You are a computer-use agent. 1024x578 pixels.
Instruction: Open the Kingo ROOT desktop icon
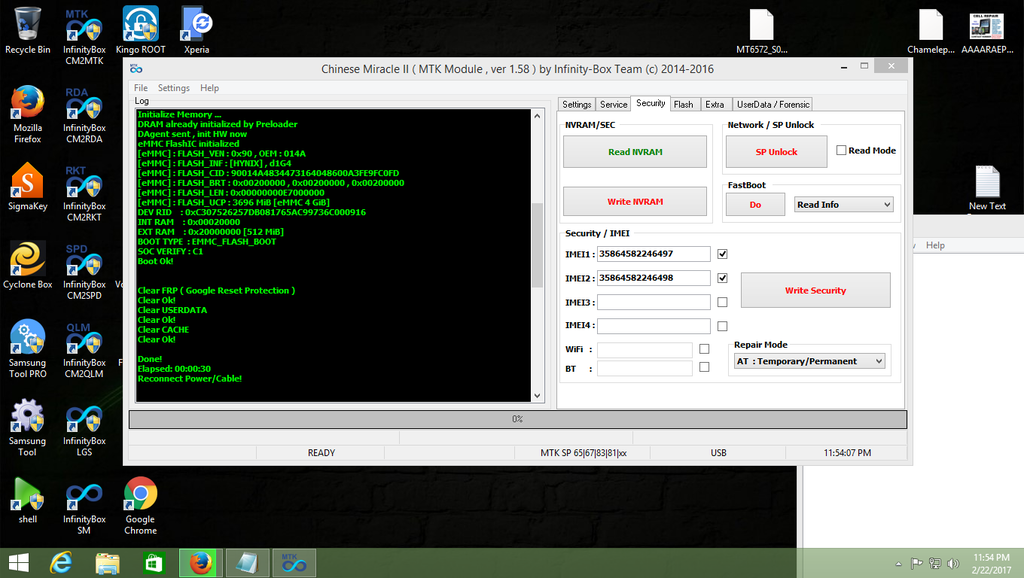[x=140, y=28]
